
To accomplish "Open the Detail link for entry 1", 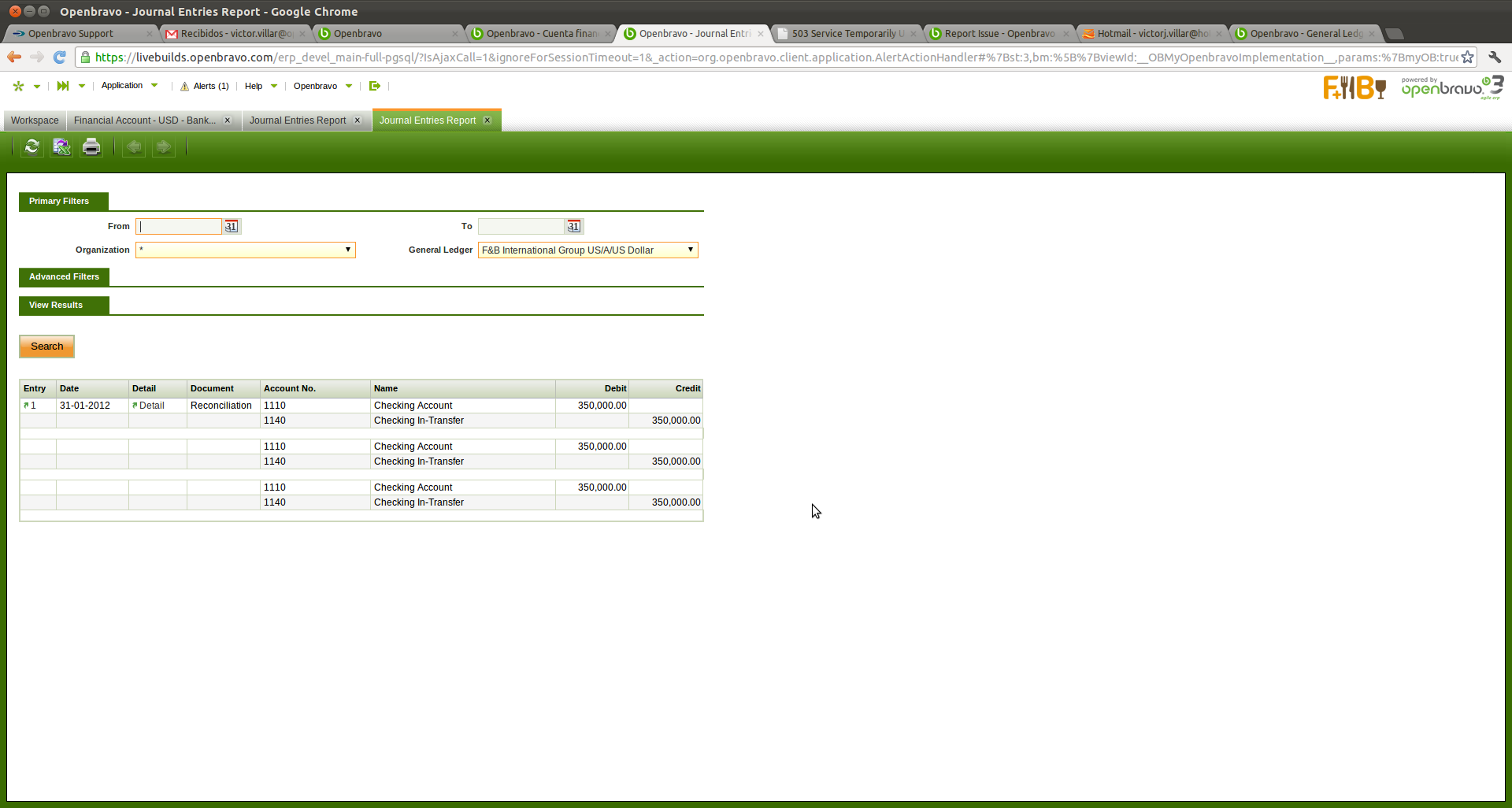I will [x=151, y=406].
